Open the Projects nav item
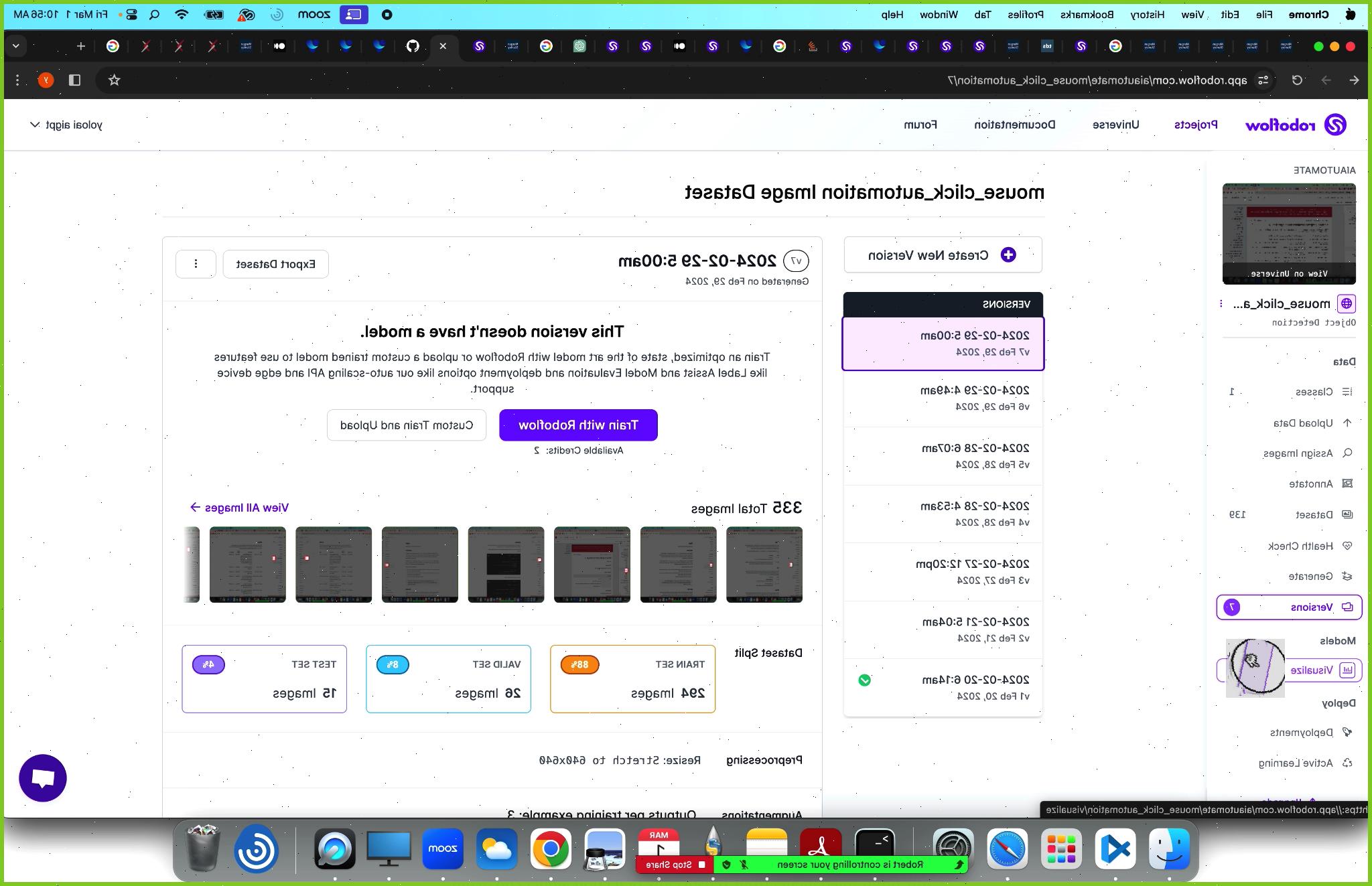The width and height of the screenshot is (1372, 886). (x=1196, y=125)
